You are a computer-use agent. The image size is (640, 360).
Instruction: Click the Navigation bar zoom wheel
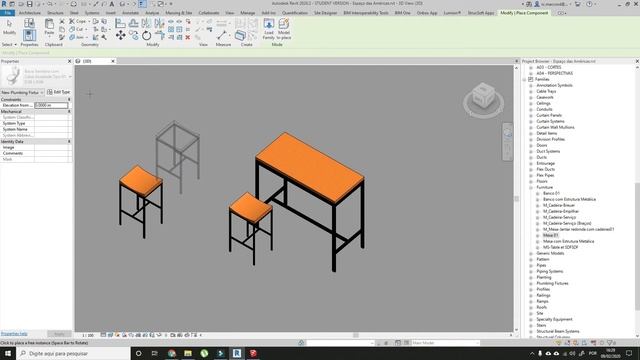[x=507, y=133]
